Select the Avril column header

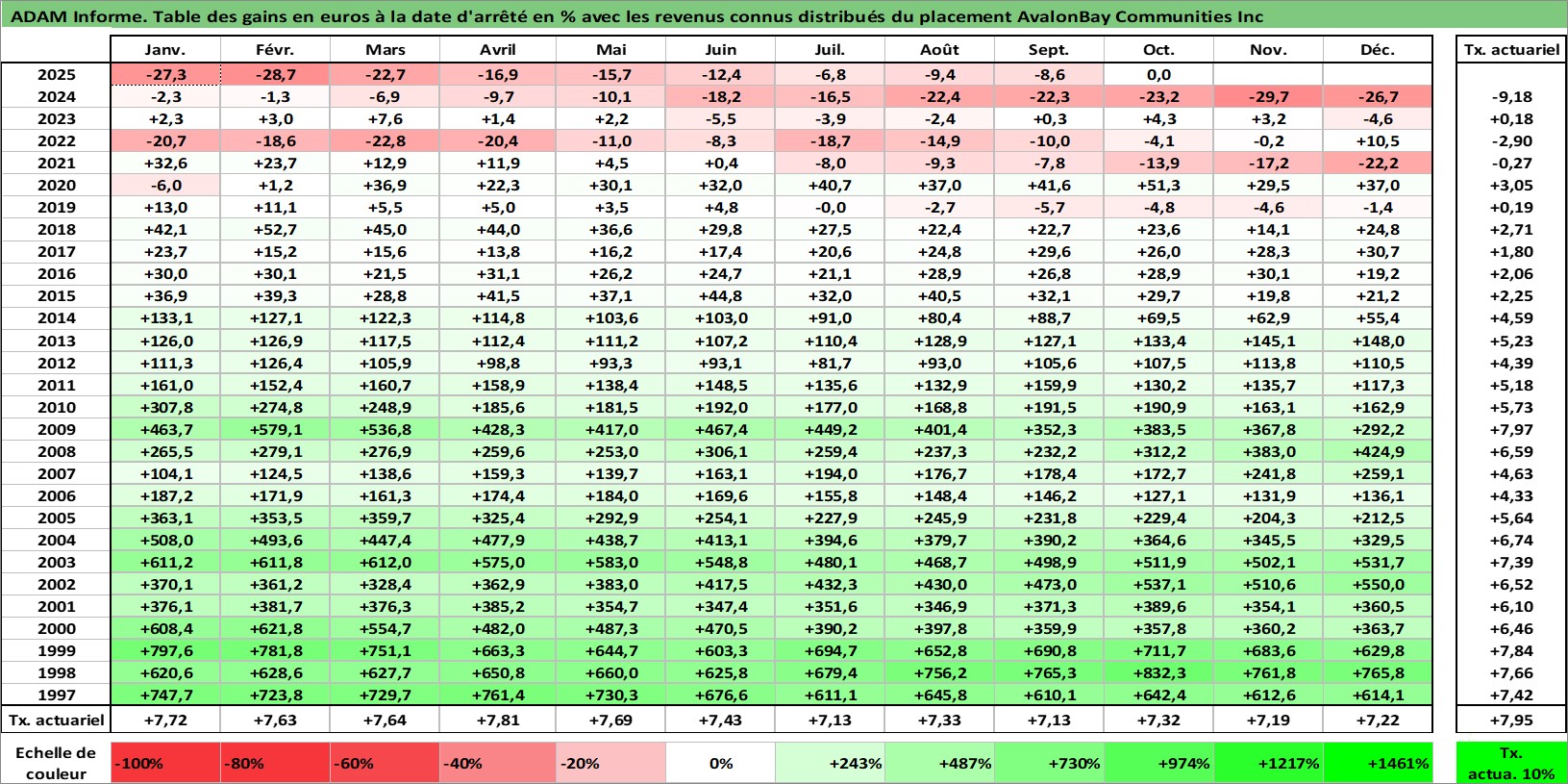pyautogui.click(x=498, y=50)
